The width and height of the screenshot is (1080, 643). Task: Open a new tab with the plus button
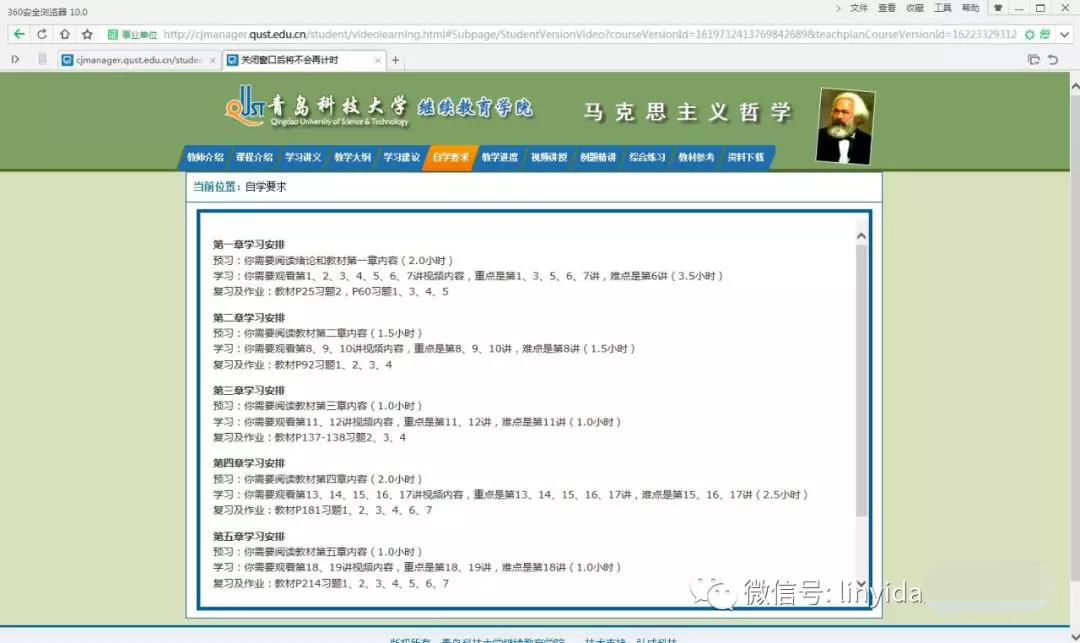[x=396, y=60]
